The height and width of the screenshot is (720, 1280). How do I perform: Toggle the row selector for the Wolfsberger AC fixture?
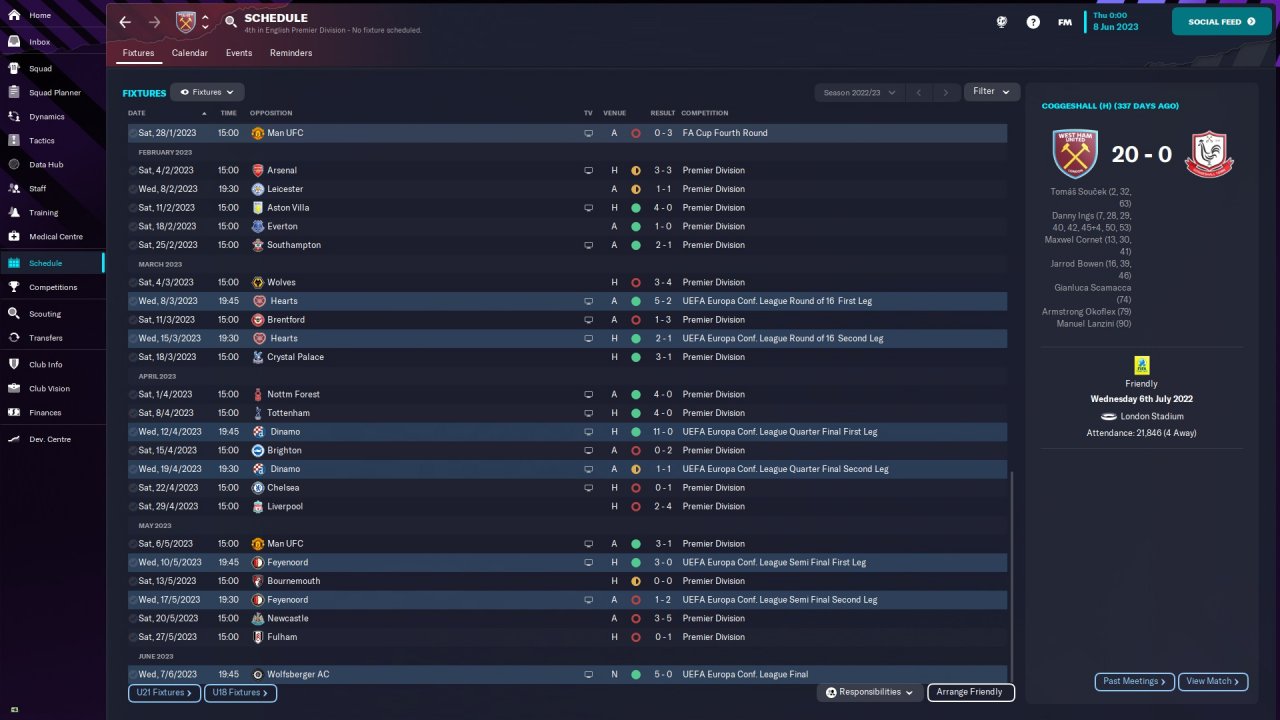pyautogui.click(x=133, y=675)
